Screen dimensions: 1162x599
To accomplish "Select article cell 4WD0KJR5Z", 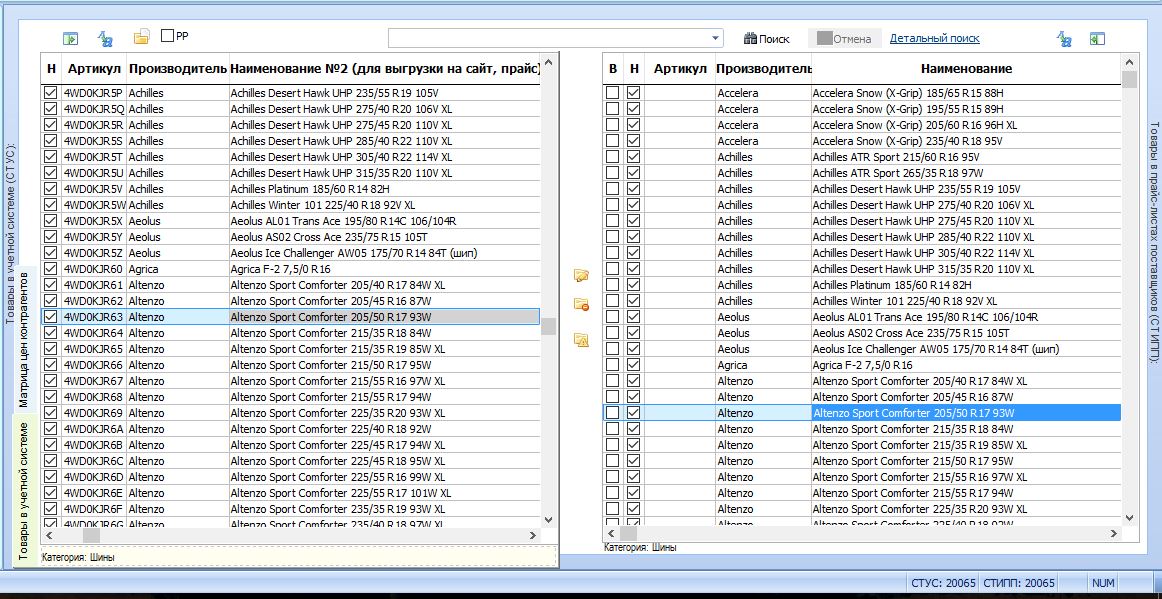I will coord(94,253).
